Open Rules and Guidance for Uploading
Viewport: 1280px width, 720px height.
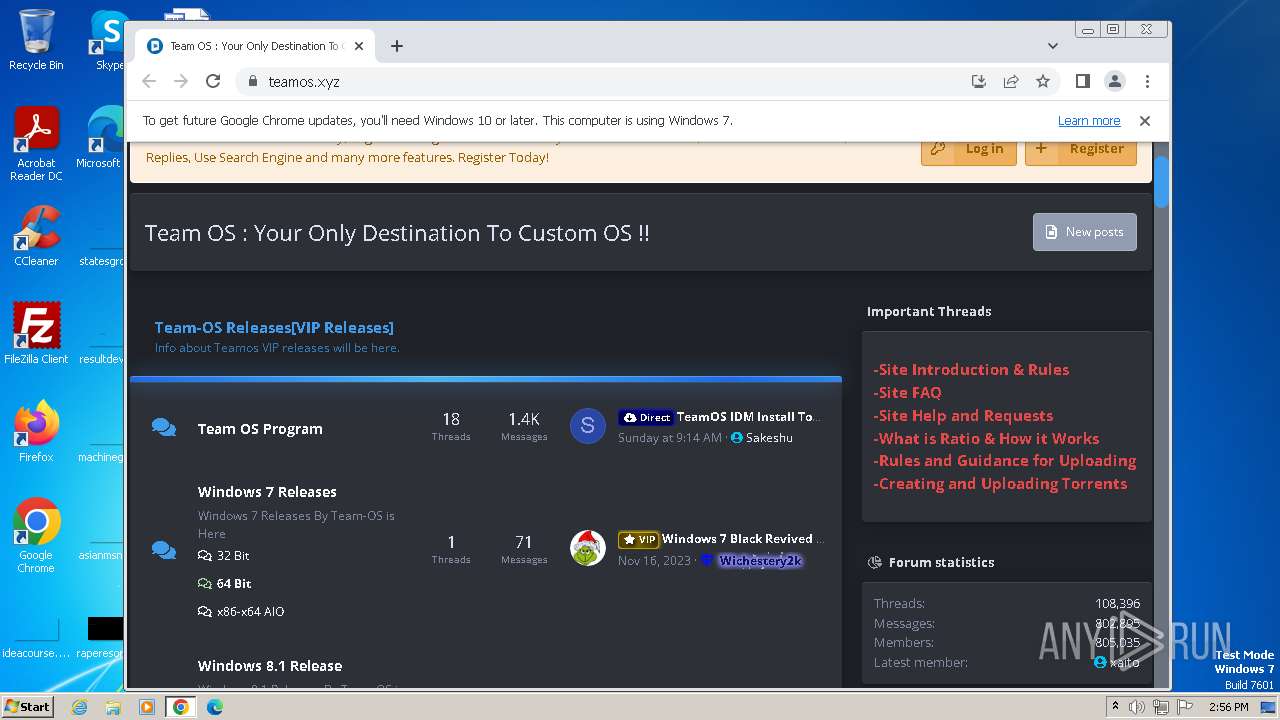pyautogui.click(x=1005, y=461)
